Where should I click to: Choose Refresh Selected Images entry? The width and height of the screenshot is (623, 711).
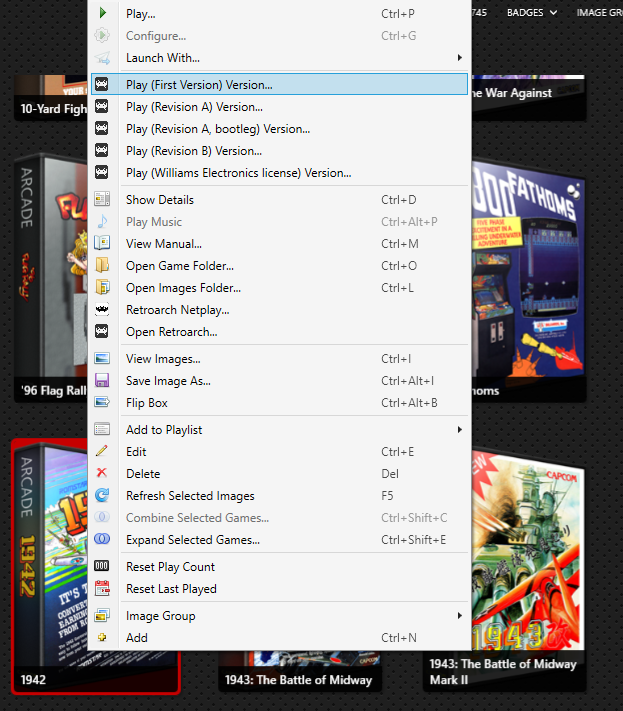[x=280, y=496]
